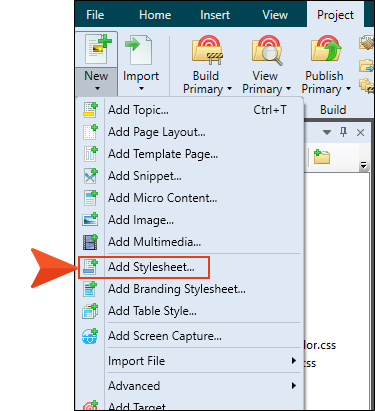Screen dimensions: 375x411
Task: Open the panel options triangle menu
Action: [327, 133]
